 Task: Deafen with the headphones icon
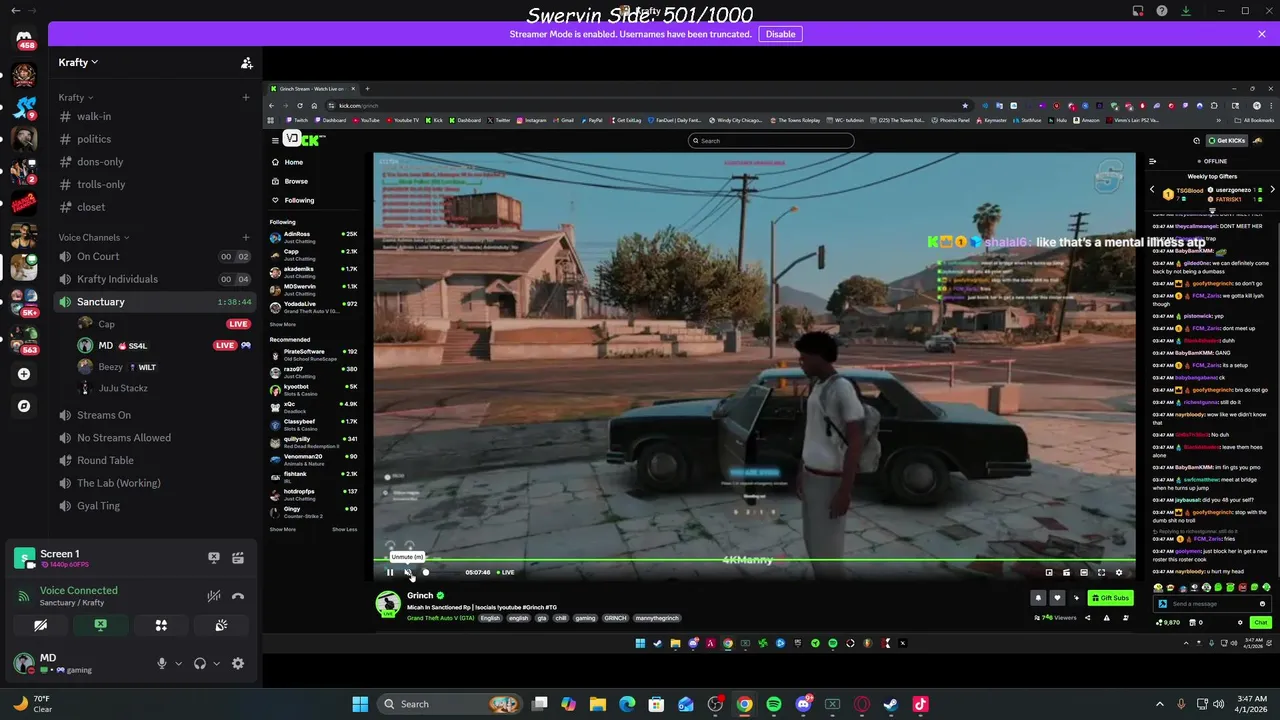[200, 663]
